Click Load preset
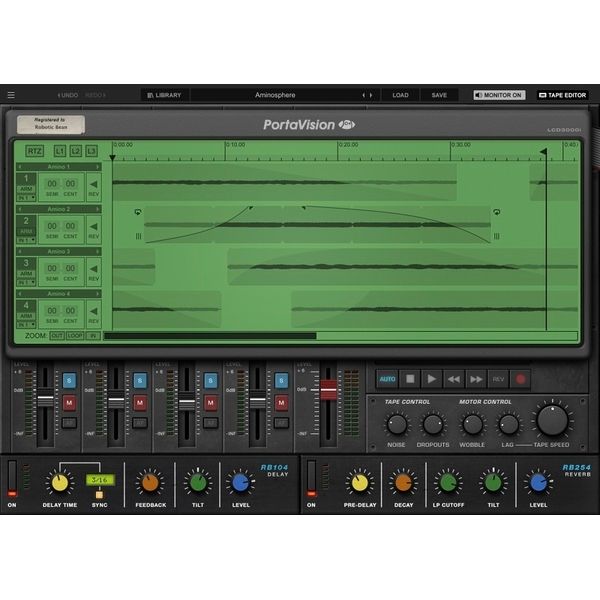The image size is (600, 600). pos(400,95)
